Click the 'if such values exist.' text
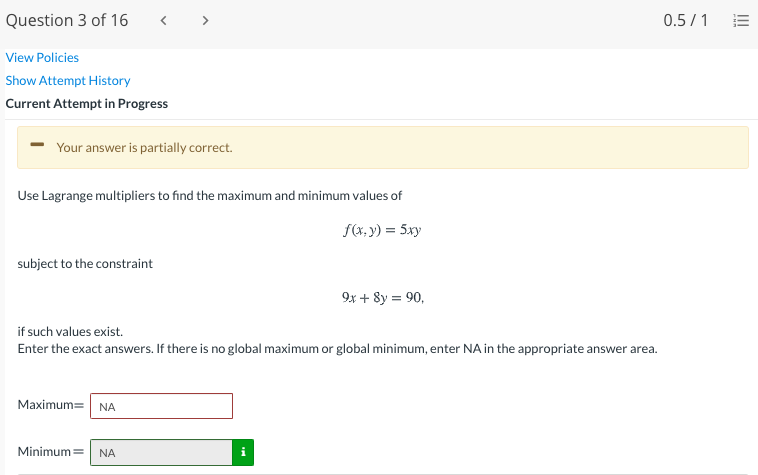 click(x=70, y=331)
